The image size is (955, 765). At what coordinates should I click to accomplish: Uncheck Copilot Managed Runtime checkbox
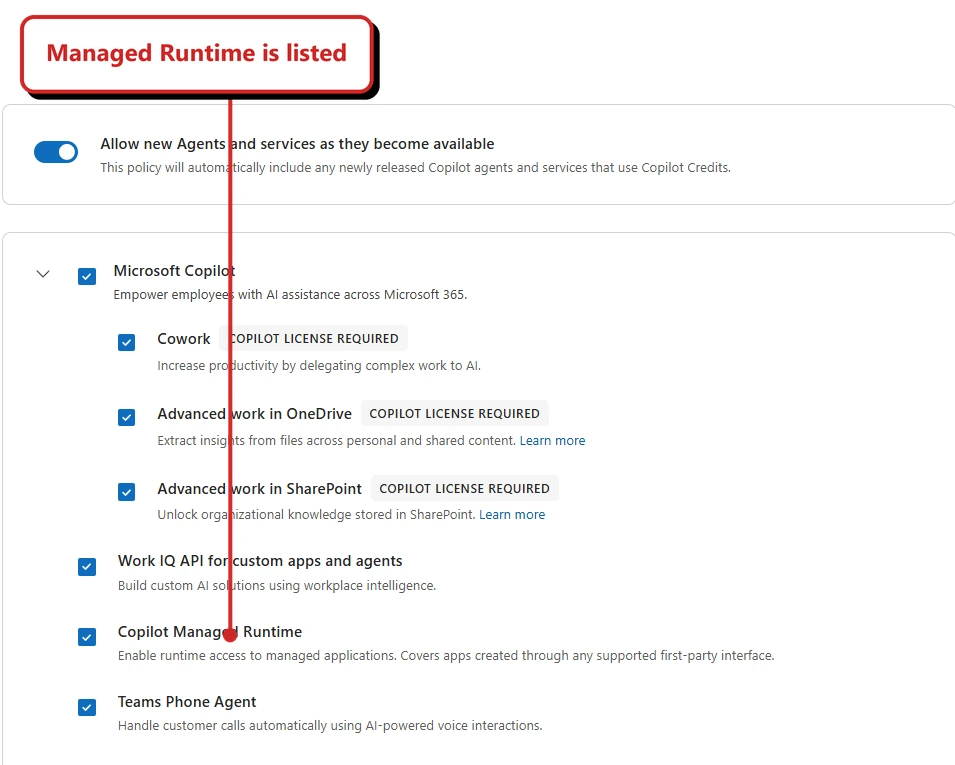[x=87, y=637]
